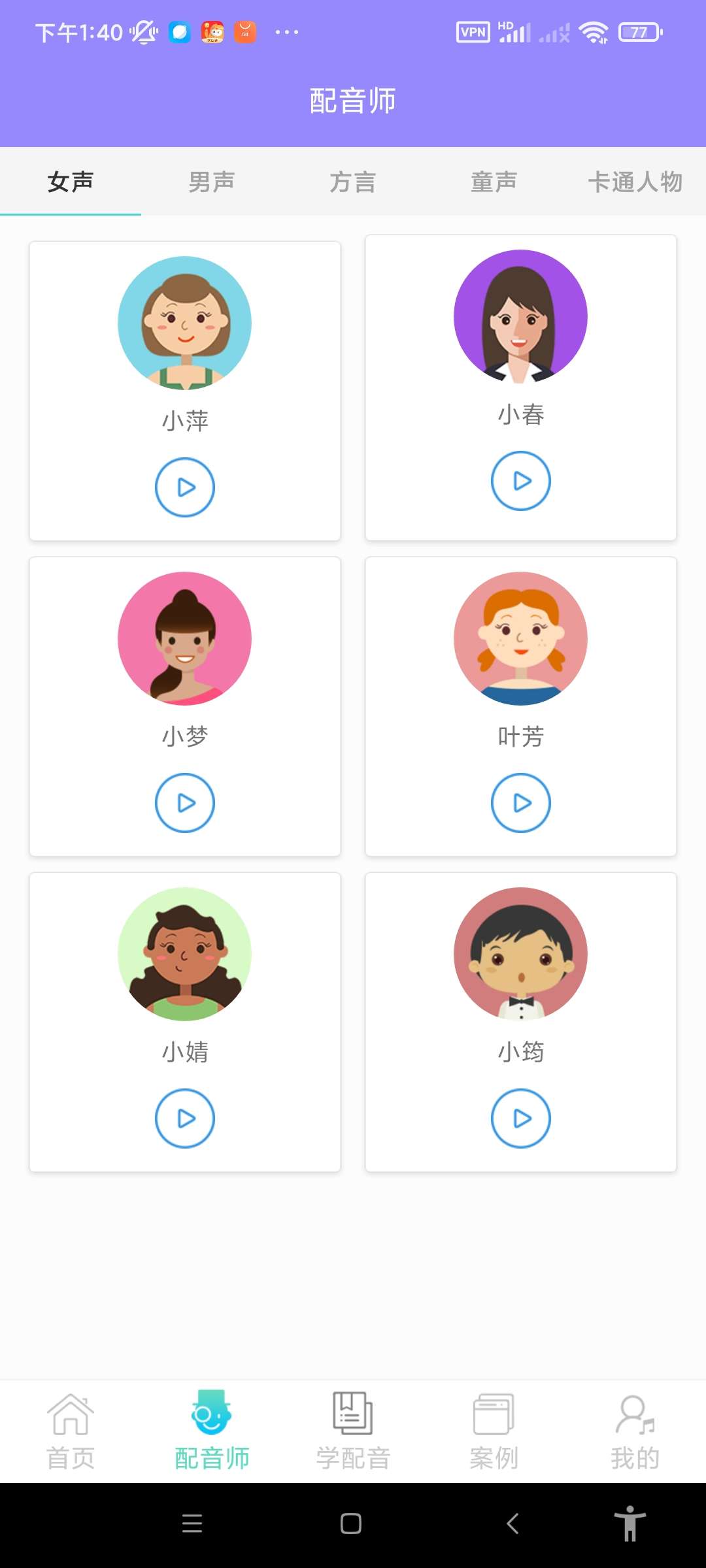Tap Android back navigation arrow
Viewport: 706px width, 1568px height.
pos(513,1524)
